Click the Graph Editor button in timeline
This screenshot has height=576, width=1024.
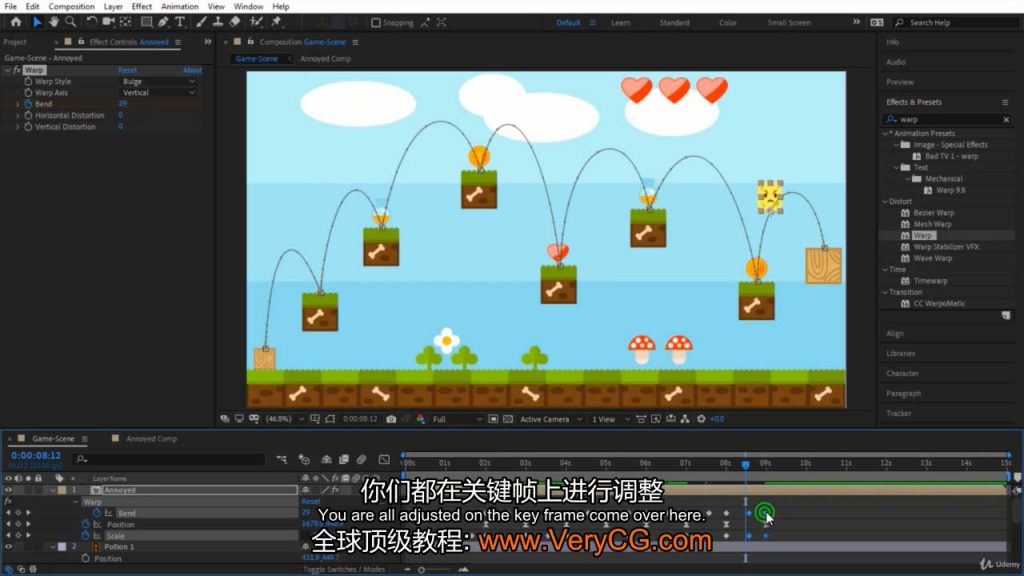384,460
